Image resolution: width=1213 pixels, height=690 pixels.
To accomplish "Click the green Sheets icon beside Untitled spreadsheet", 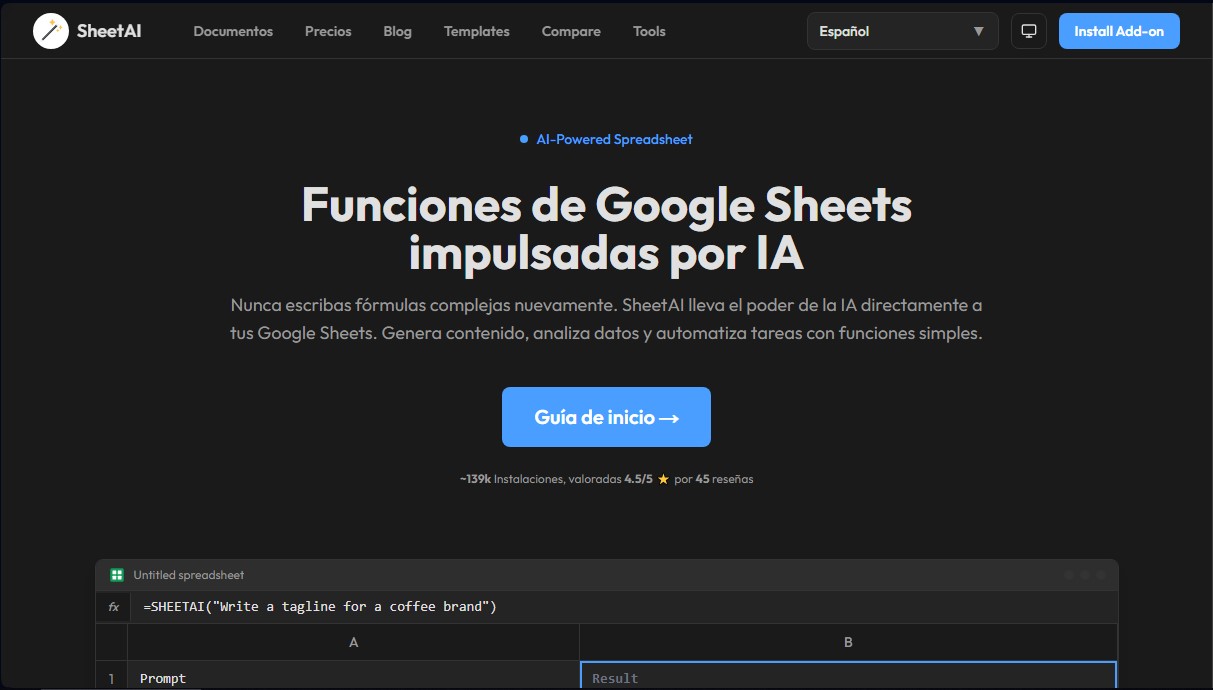I will [117, 575].
